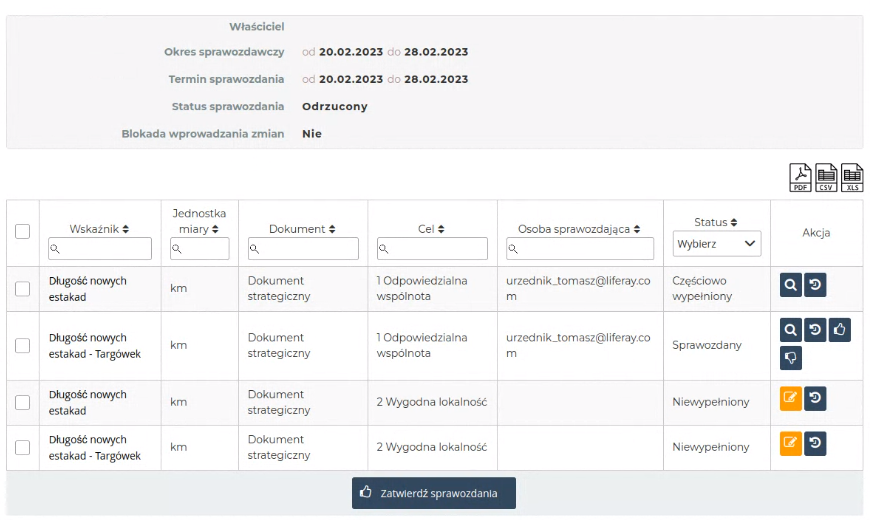The image size is (870, 520).
Task: Open magnifier preview for Częściowo wypełniony row
Action: pyautogui.click(x=790, y=285)
